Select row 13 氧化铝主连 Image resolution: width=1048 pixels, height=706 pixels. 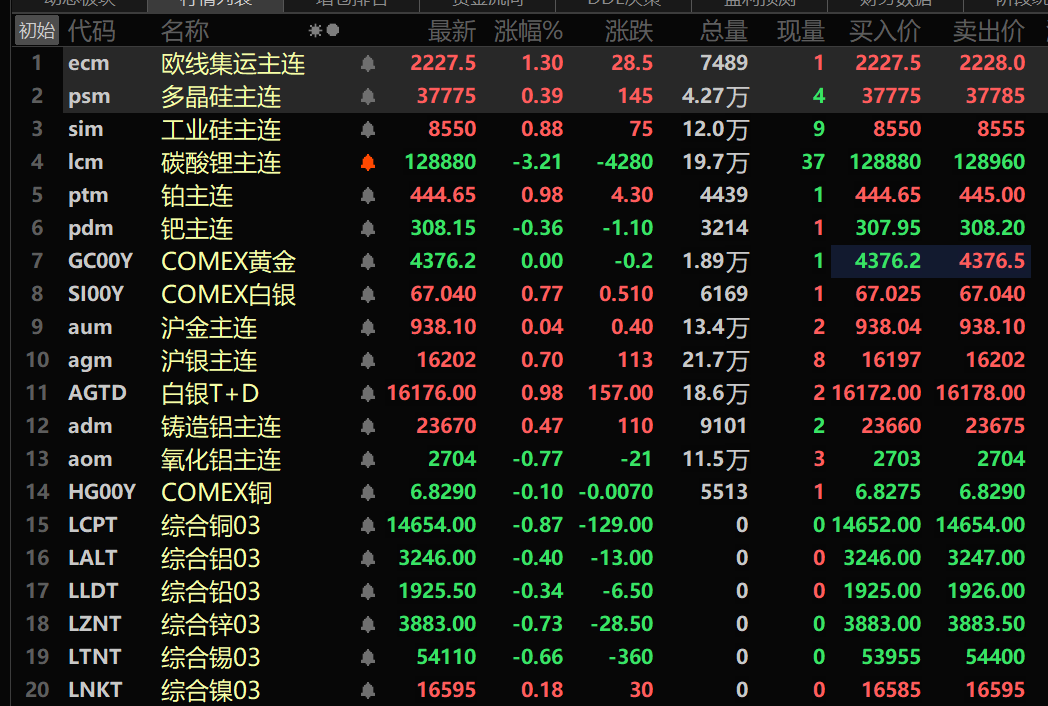[x=521, y=459]
